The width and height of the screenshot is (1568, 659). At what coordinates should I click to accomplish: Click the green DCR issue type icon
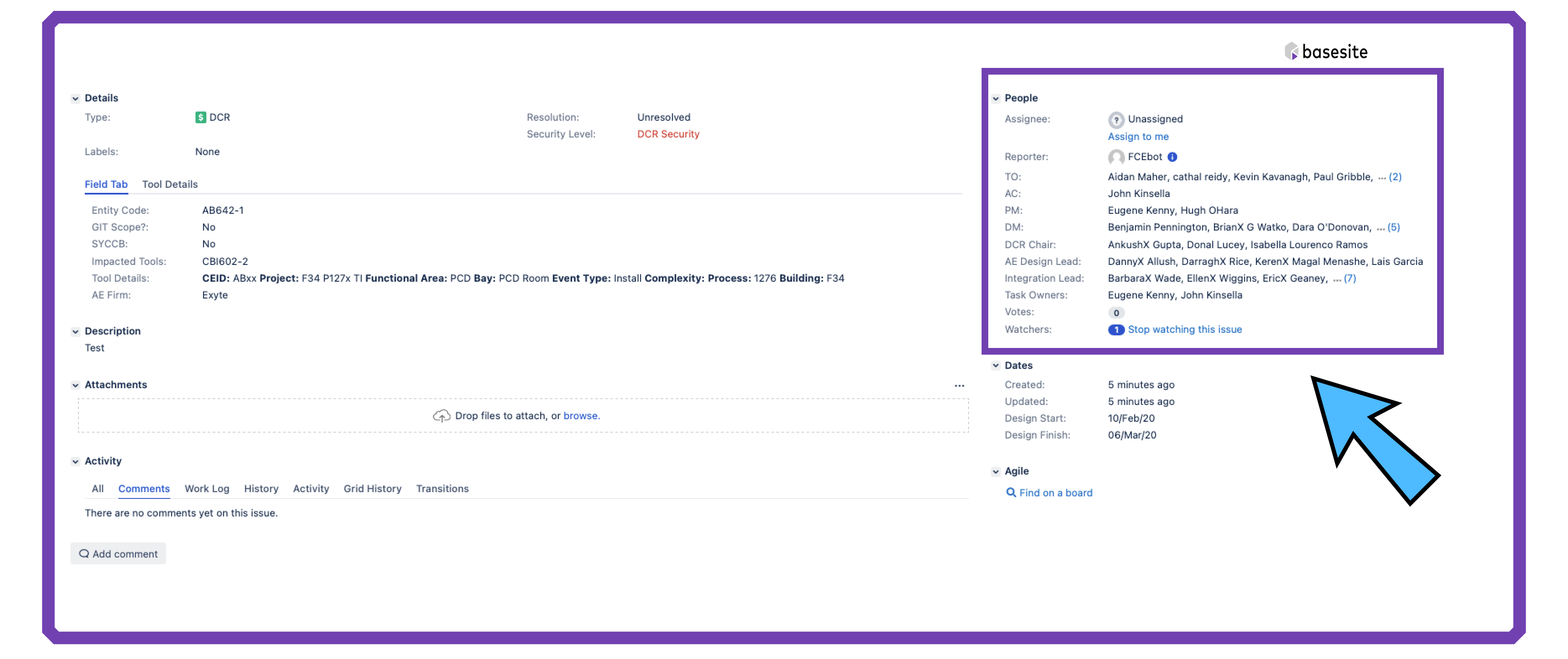[x=200, y=117]
